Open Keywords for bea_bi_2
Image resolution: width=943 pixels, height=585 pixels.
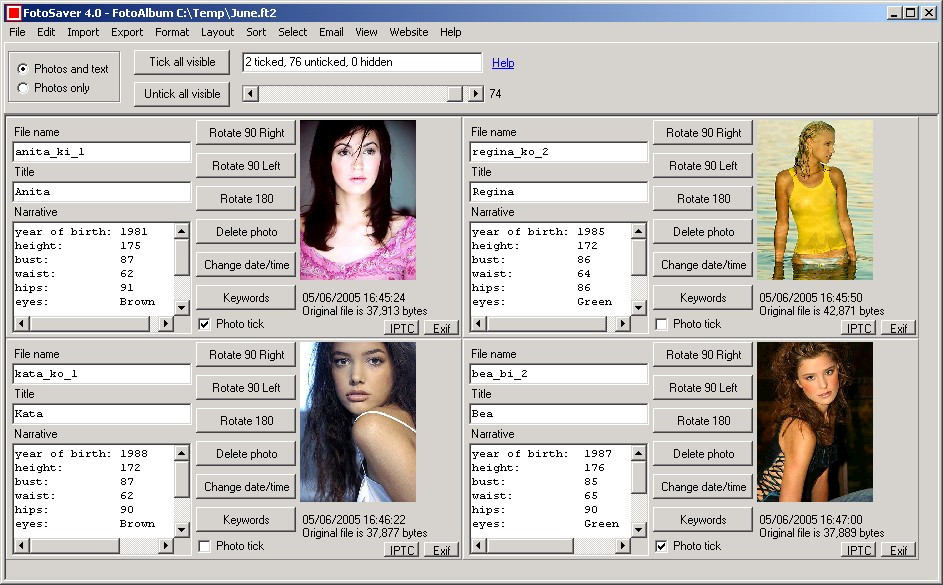coord(704,520)
